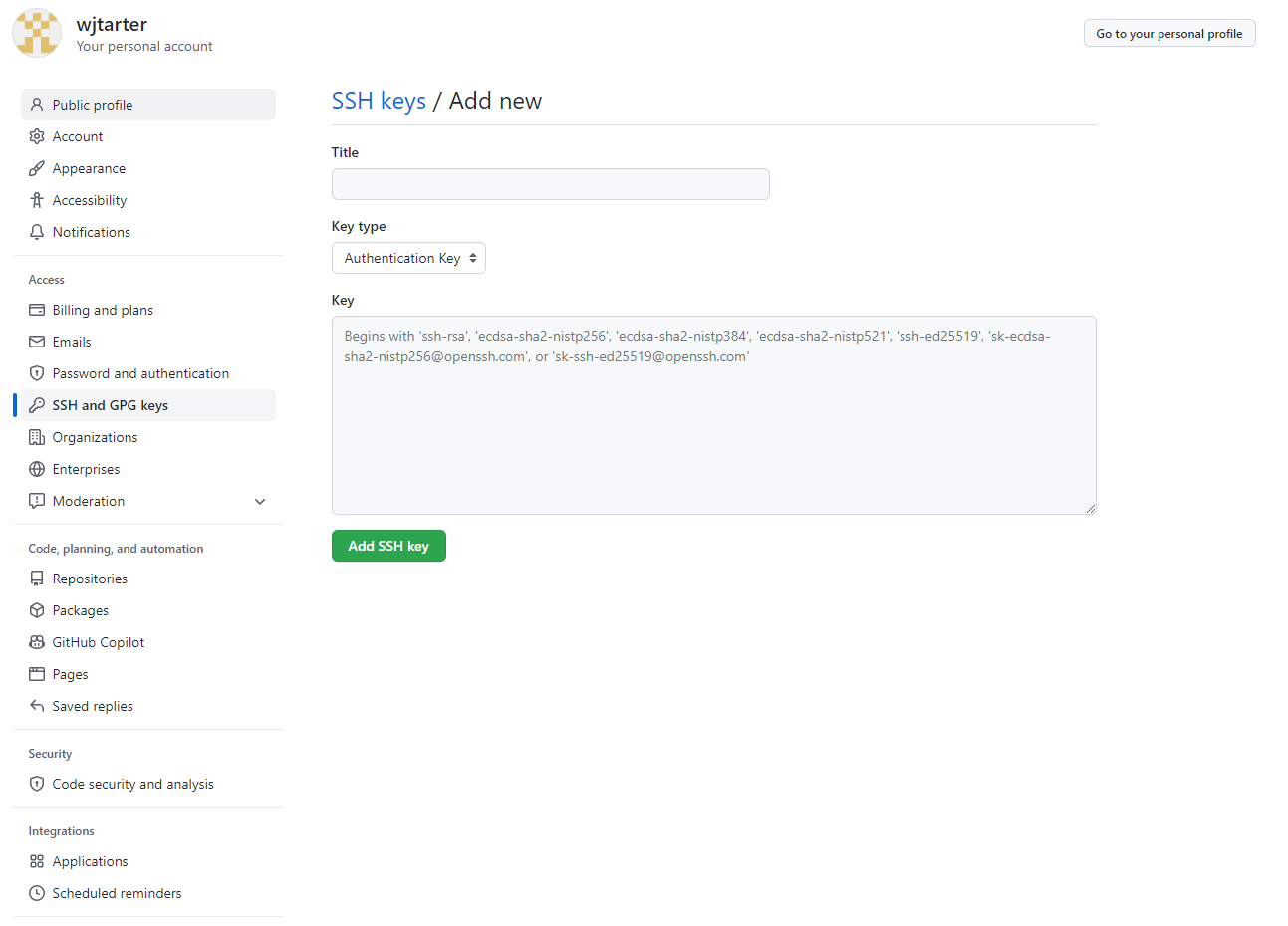Open Repositories settings
This screenshot has width=1288, height=926.
point(148,579)
